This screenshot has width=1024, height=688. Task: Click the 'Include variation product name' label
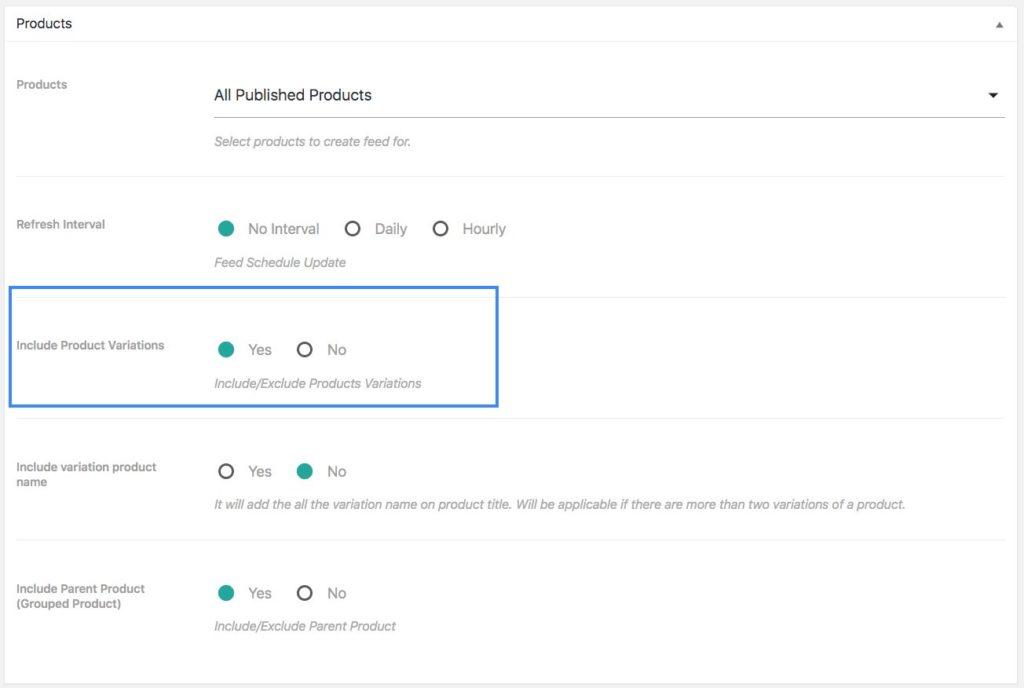[x=86, y=475]
